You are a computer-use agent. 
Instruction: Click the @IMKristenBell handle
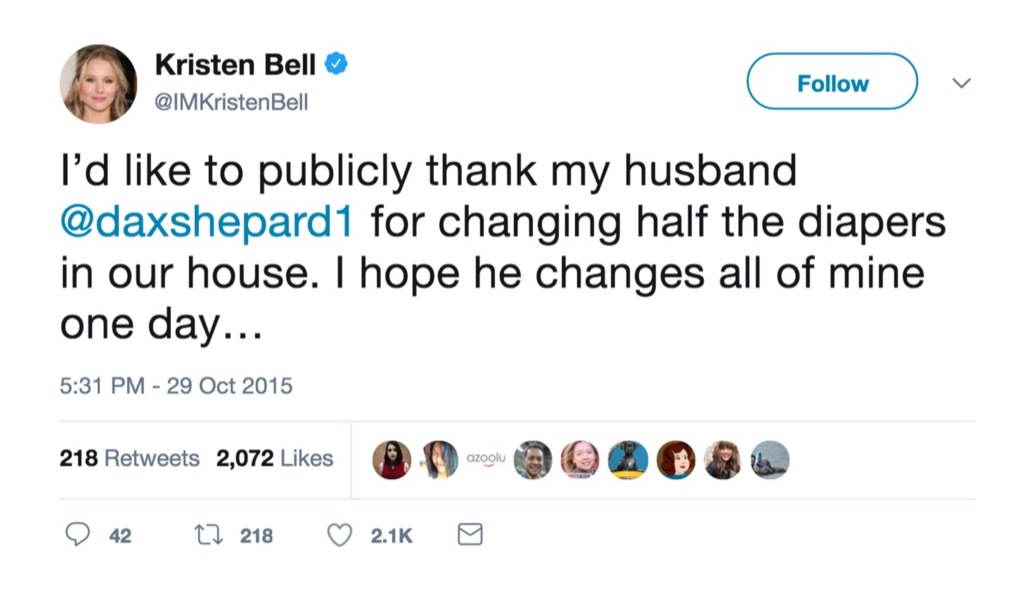coord(230,101)
